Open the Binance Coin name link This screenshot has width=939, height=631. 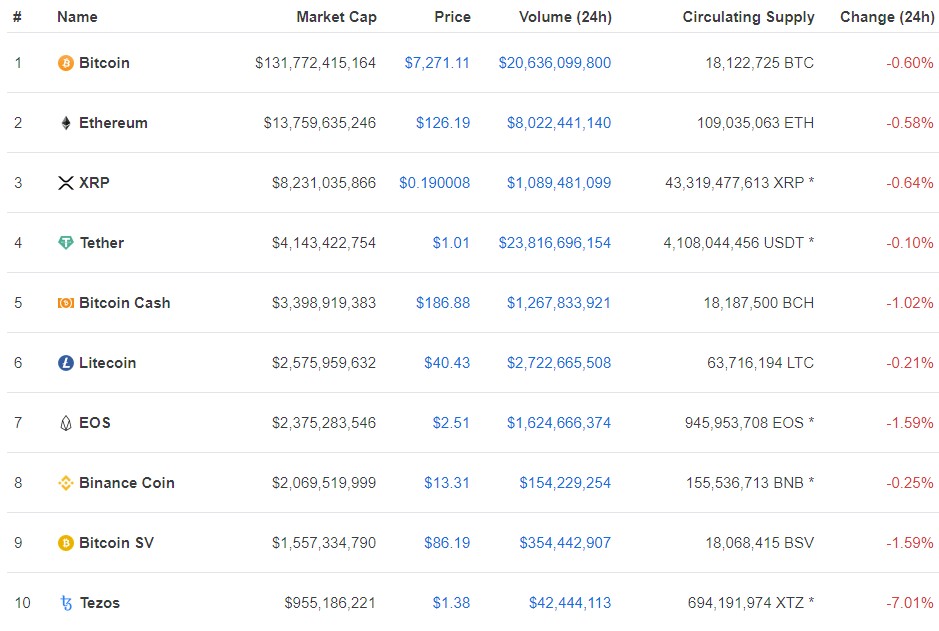pos(127,483)
